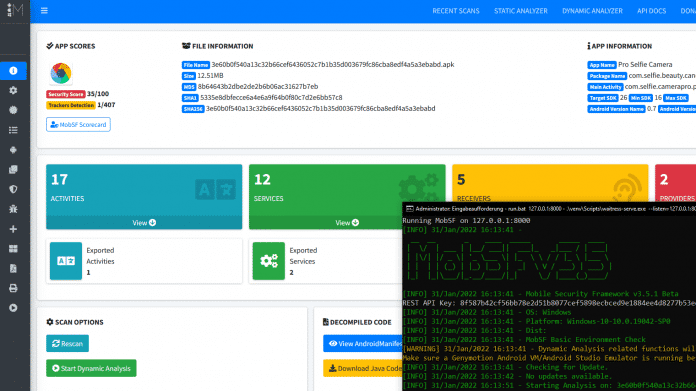
Task: Click the play circle icon in sidebar
Action: click(13, 308)
